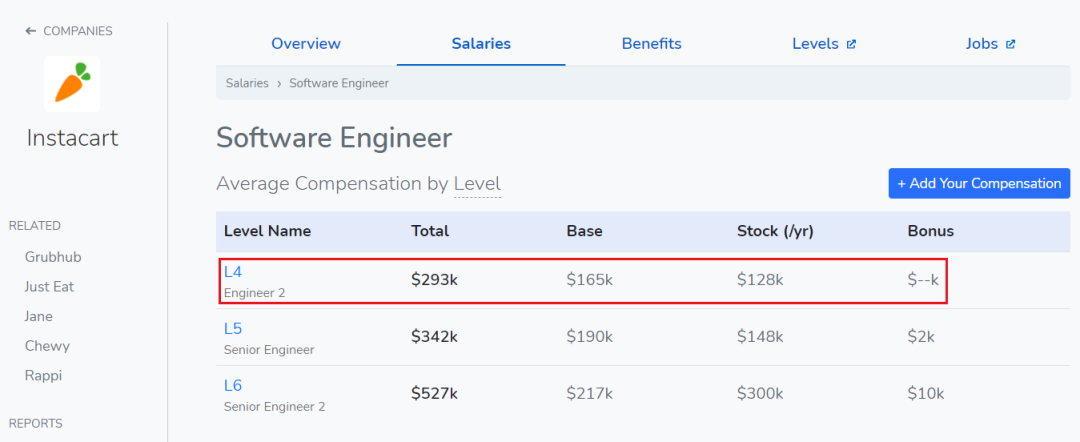Open related company Just Eat
This screenshot has height=442, width=1080.
point(50,287)
